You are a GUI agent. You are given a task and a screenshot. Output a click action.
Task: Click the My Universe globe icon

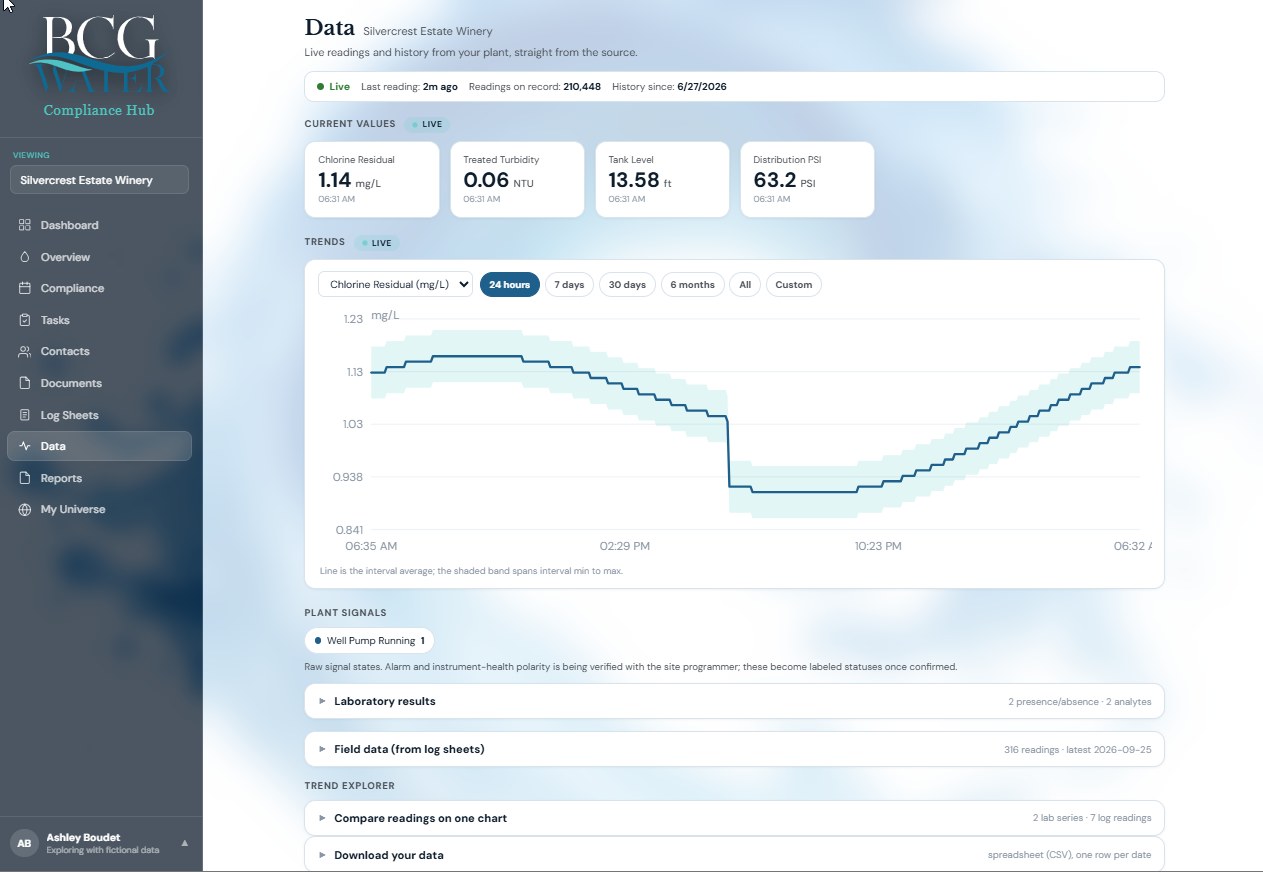pos(25,509)
